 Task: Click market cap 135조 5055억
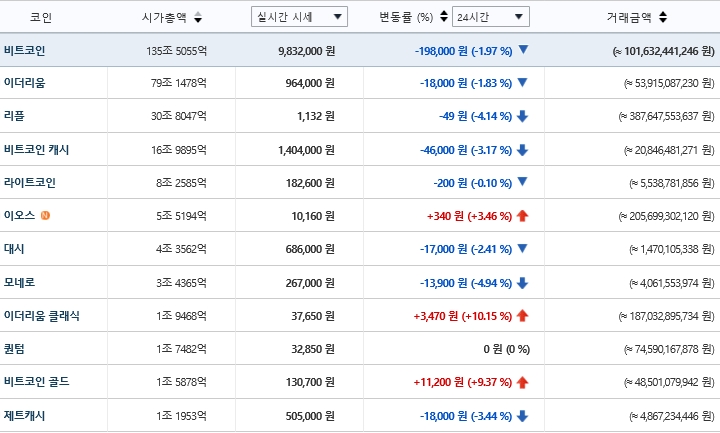click(x=176, y=51)
